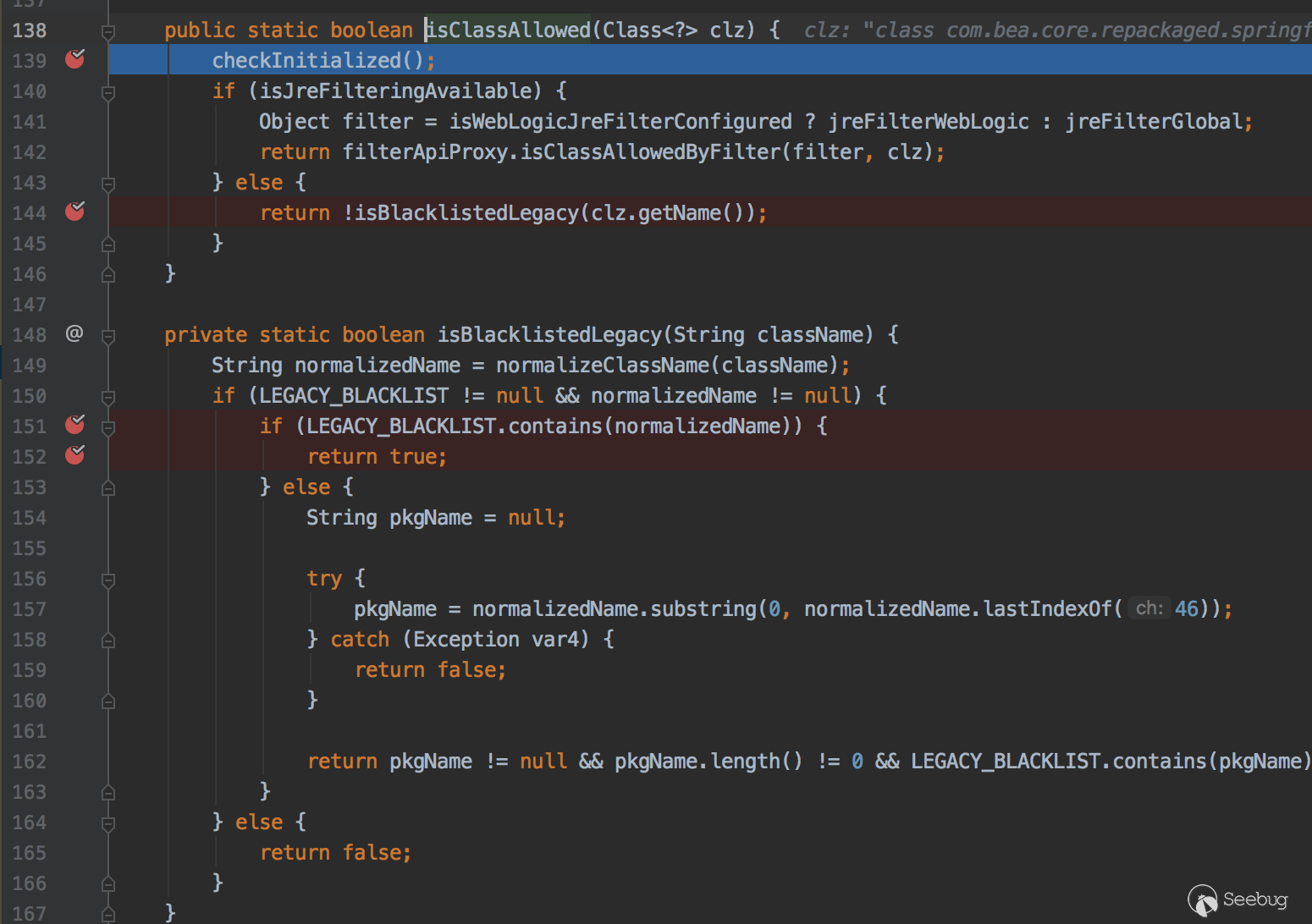Click line number 142 in the gutter

coord(30,151)
